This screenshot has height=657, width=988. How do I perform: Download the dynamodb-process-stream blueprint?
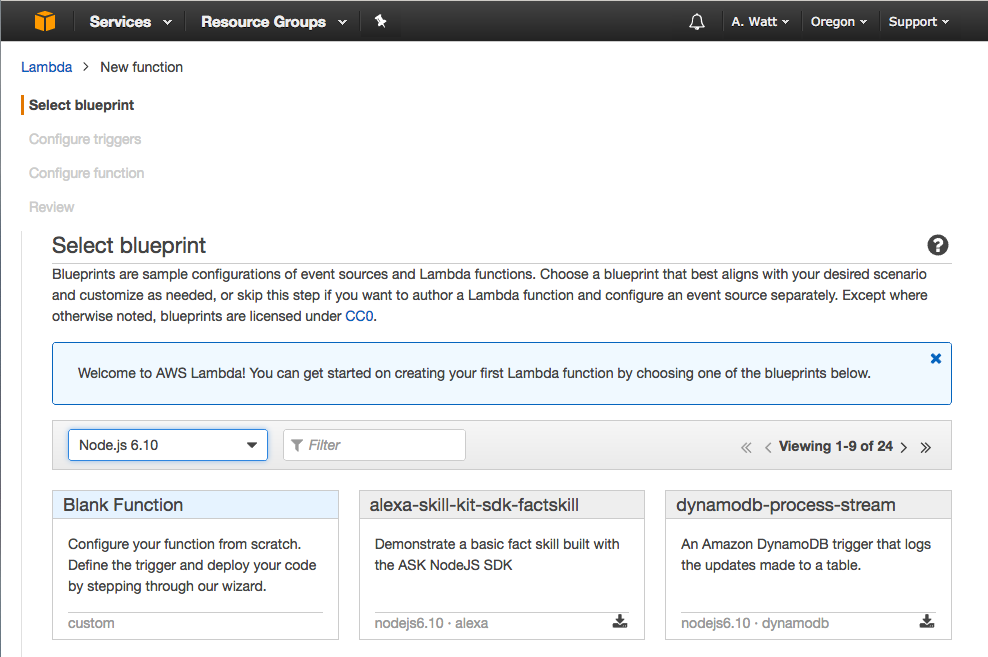coord(927,621)
